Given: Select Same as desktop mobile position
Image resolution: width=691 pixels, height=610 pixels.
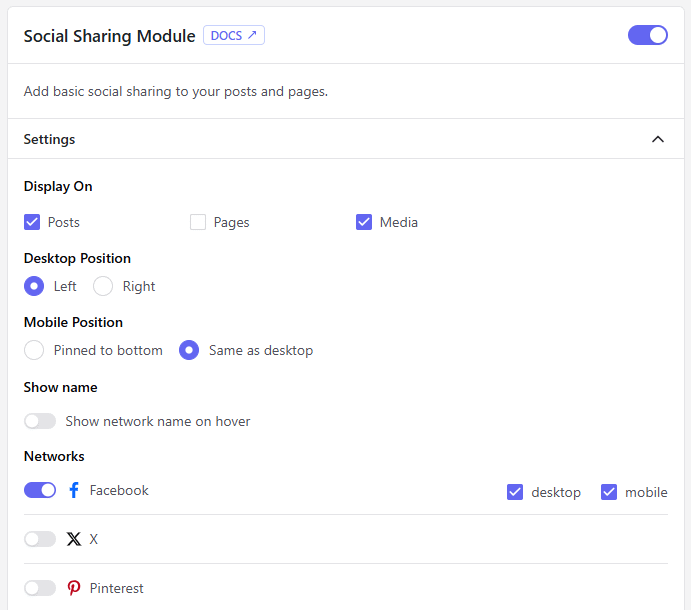Looking at the screenshot, I should [x=189, y=350].
